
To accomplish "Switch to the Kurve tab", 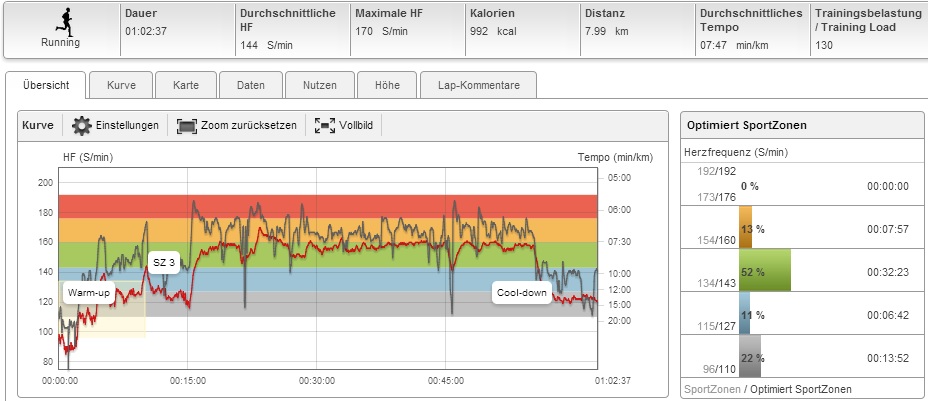I will coord(121,86).
